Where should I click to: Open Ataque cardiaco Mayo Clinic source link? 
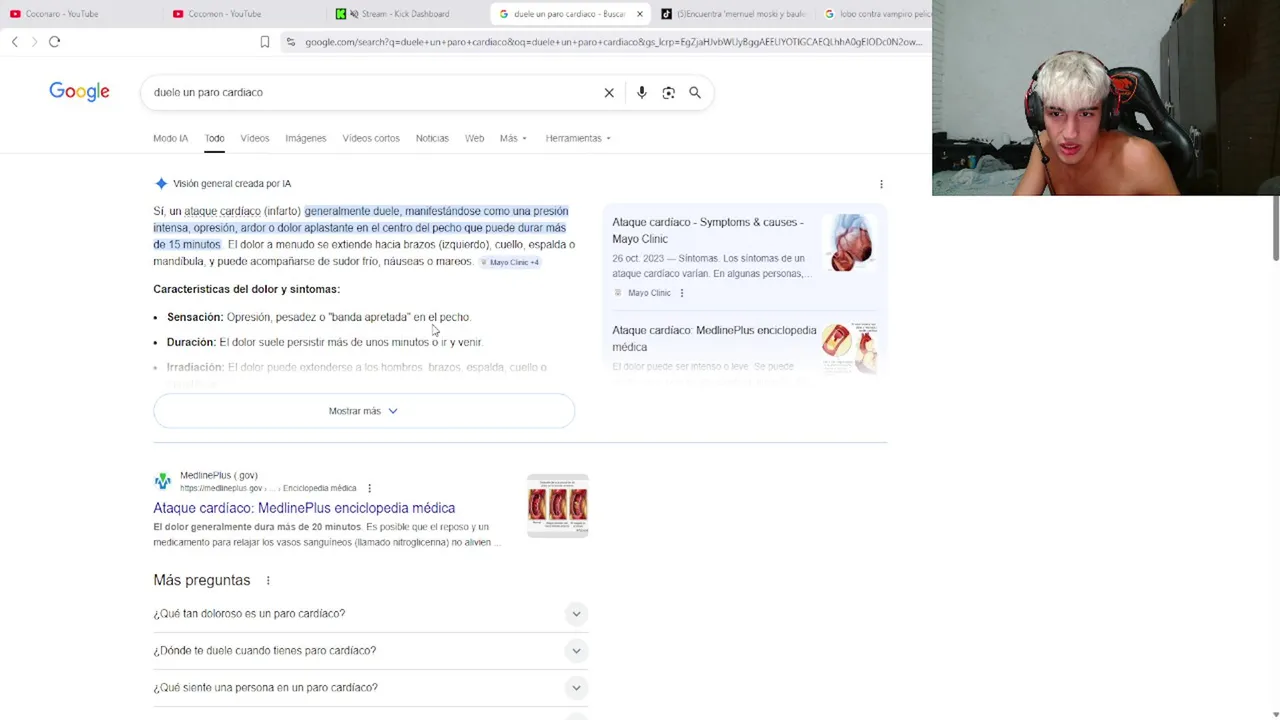pos(708,230)
